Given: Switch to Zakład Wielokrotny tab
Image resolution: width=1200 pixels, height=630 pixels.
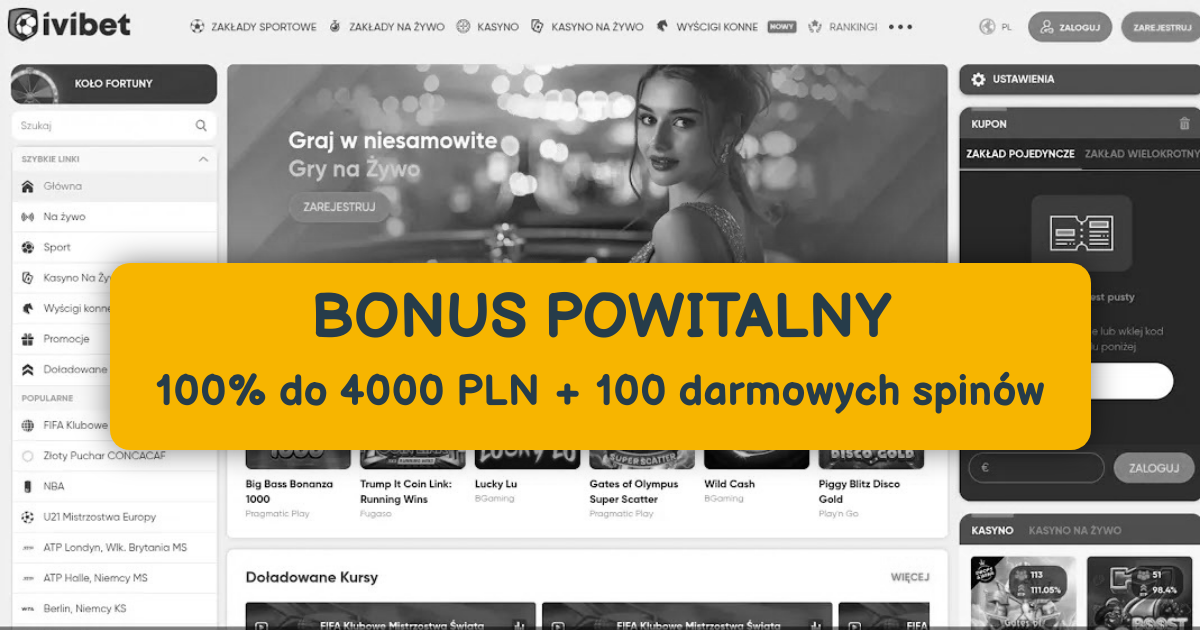Looking at the screenshot, I should [x=1141, y=154].
